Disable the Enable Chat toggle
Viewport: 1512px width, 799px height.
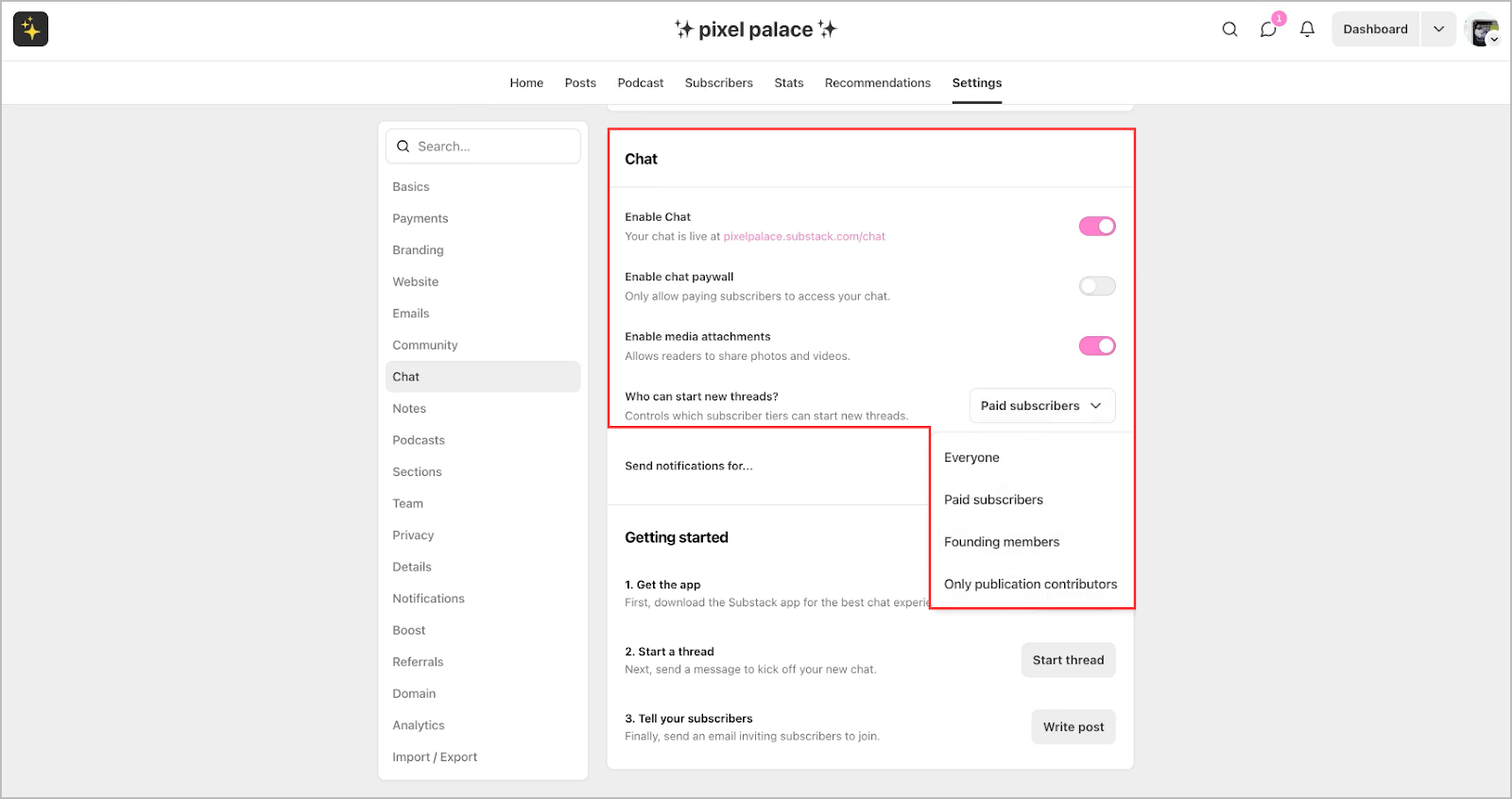tap(1096, 226)
